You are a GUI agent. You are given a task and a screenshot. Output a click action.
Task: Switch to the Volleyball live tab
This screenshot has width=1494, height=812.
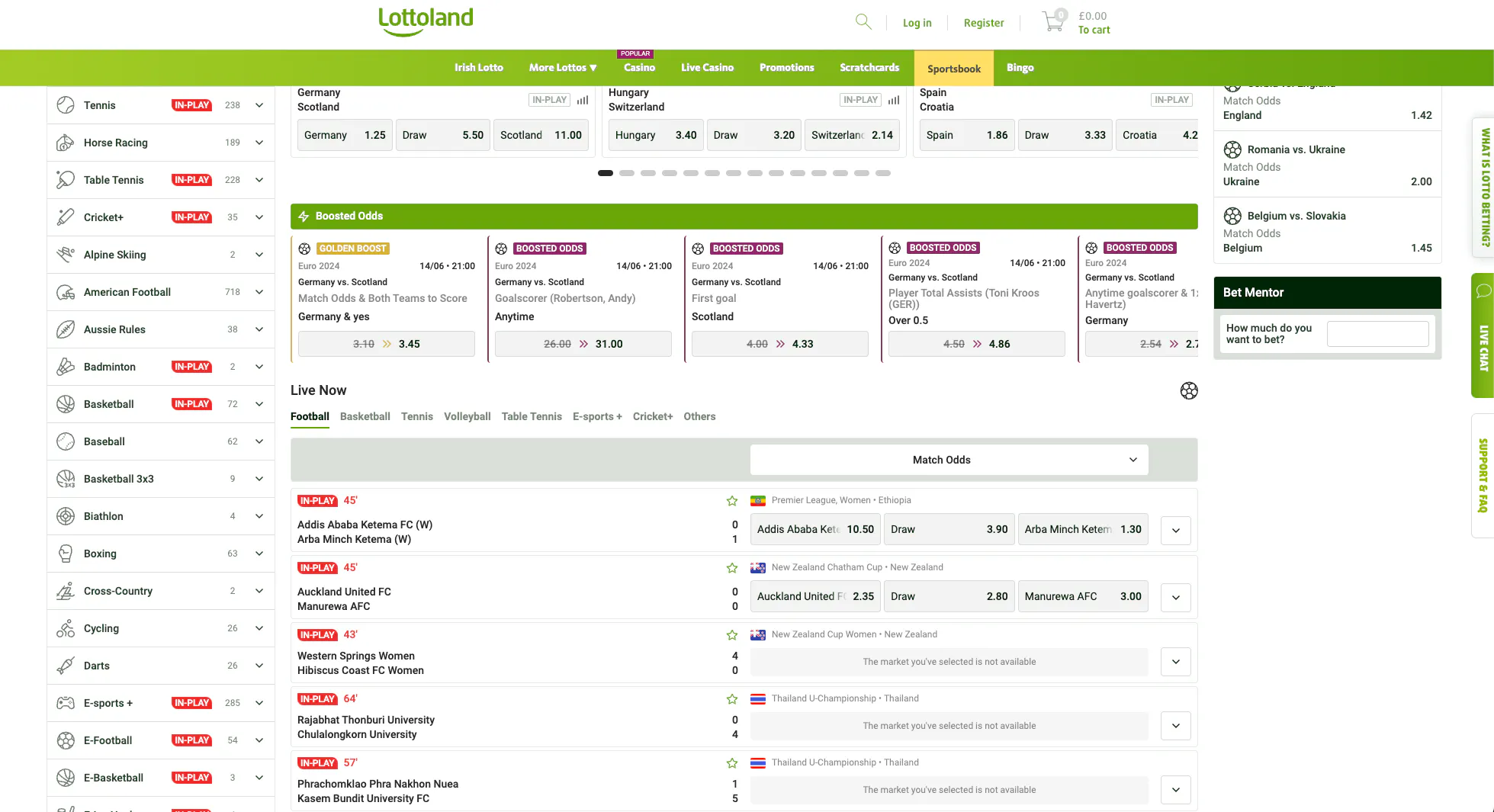(x=467, y=416)
